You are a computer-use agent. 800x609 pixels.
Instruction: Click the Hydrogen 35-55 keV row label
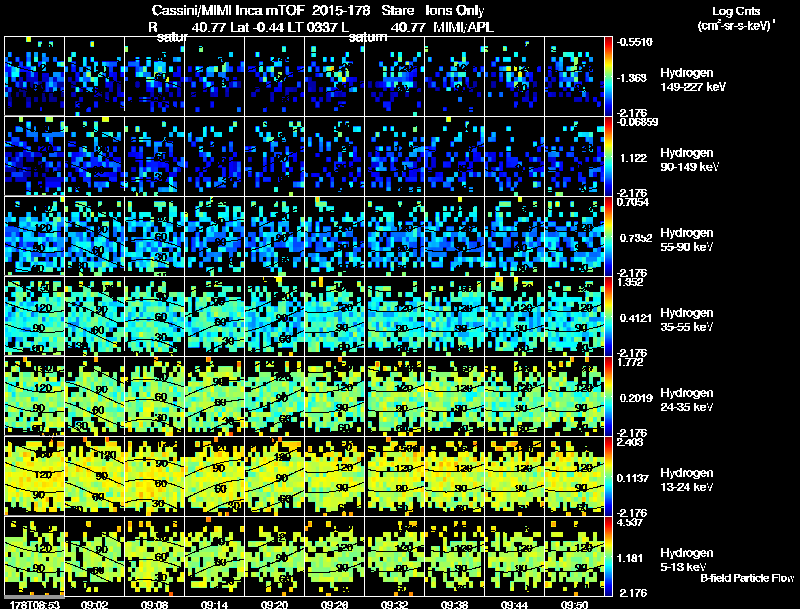tap(687, 320)
